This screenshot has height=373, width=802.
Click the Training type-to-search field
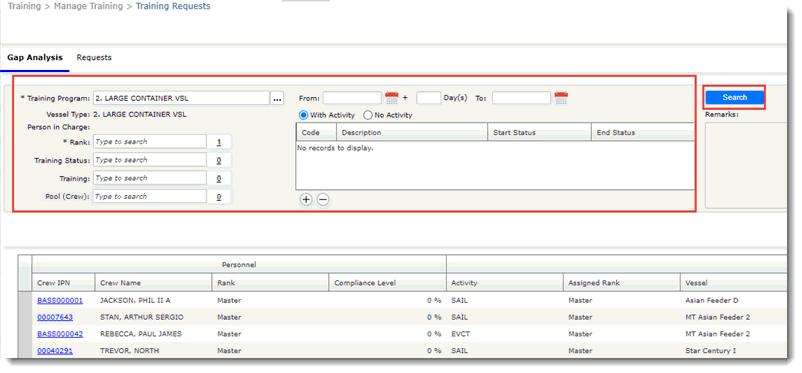pos(149,178)
